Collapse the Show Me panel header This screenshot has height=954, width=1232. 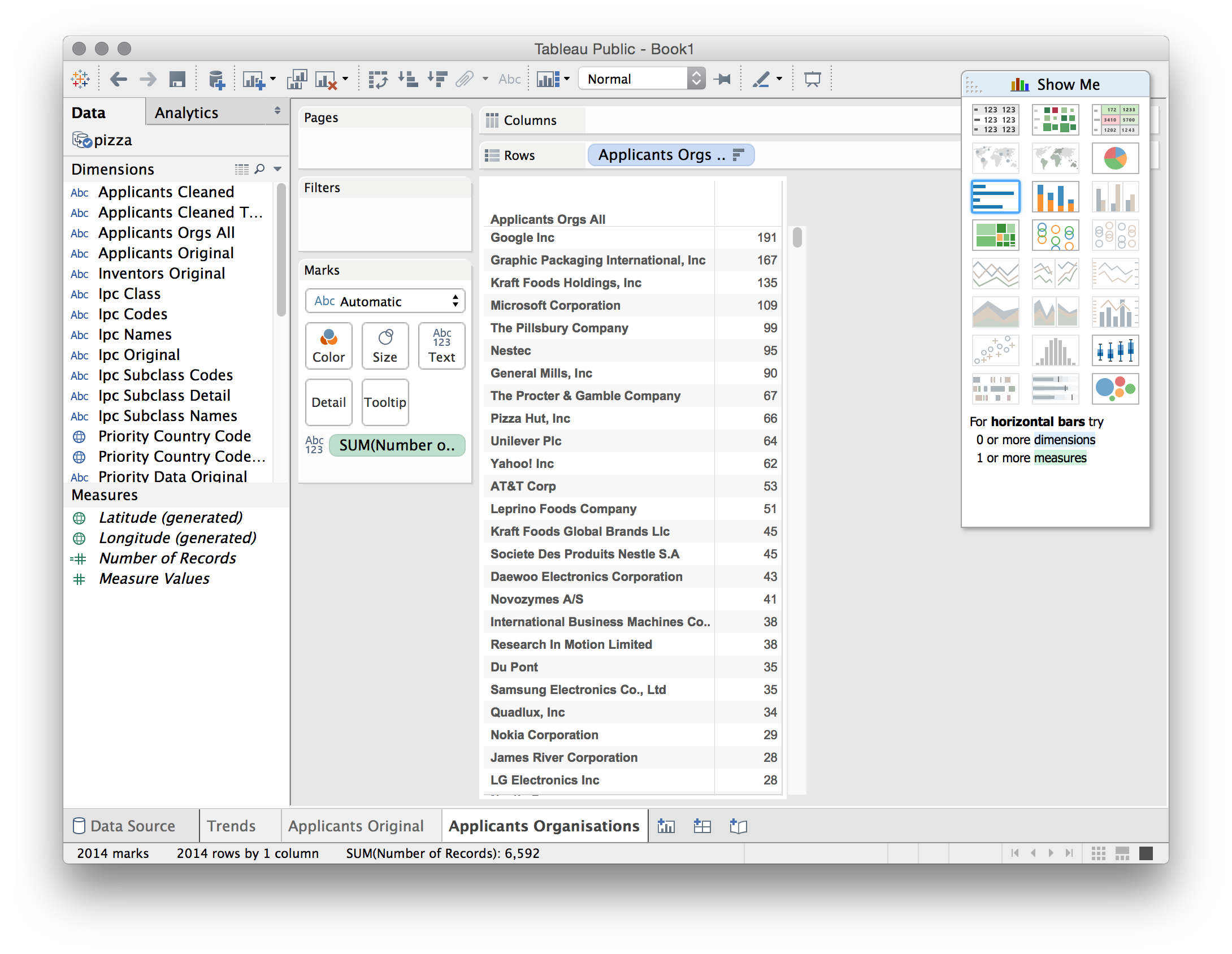(1055, 85)
